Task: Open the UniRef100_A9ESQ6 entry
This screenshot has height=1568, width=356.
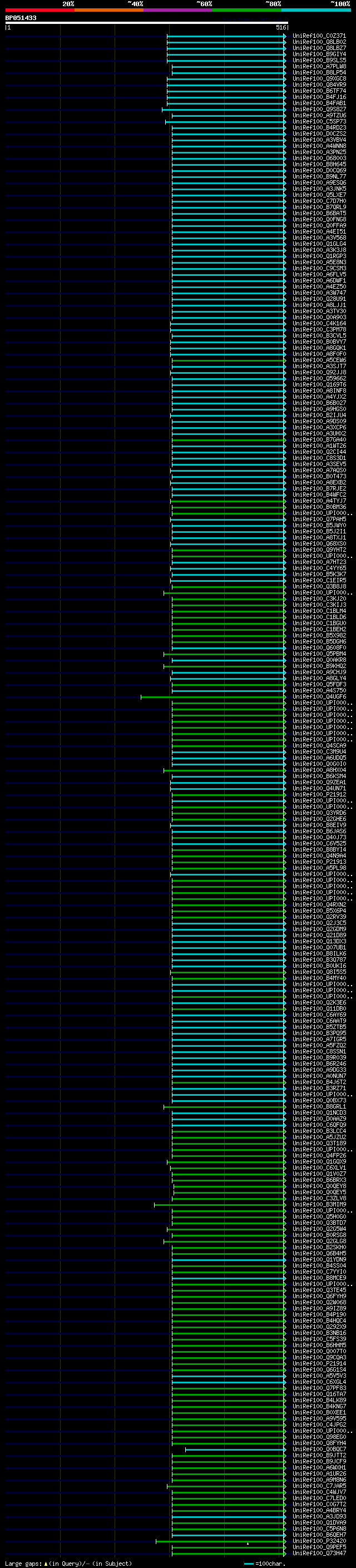Action: 319,182
